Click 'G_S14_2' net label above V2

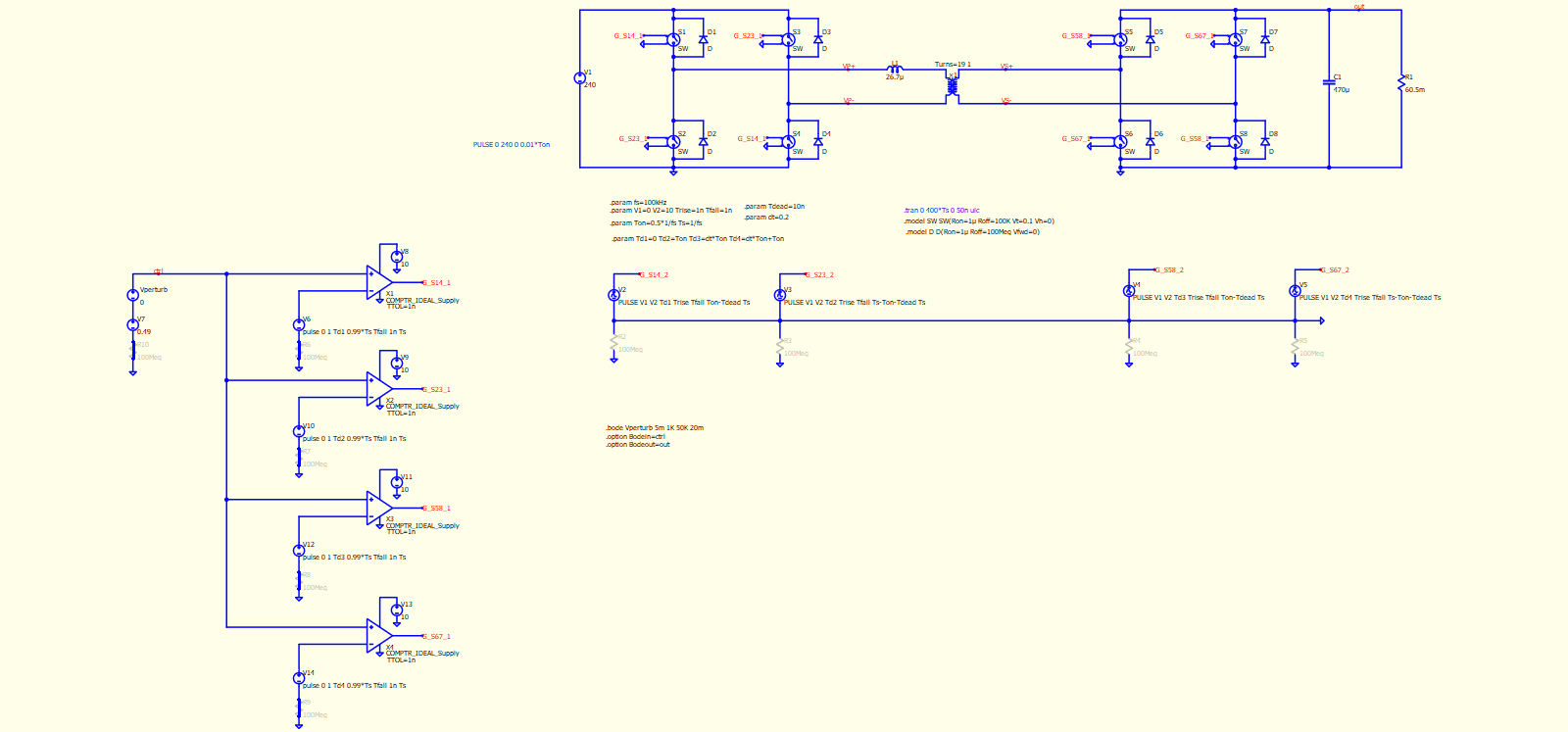[x=655, y=275]
